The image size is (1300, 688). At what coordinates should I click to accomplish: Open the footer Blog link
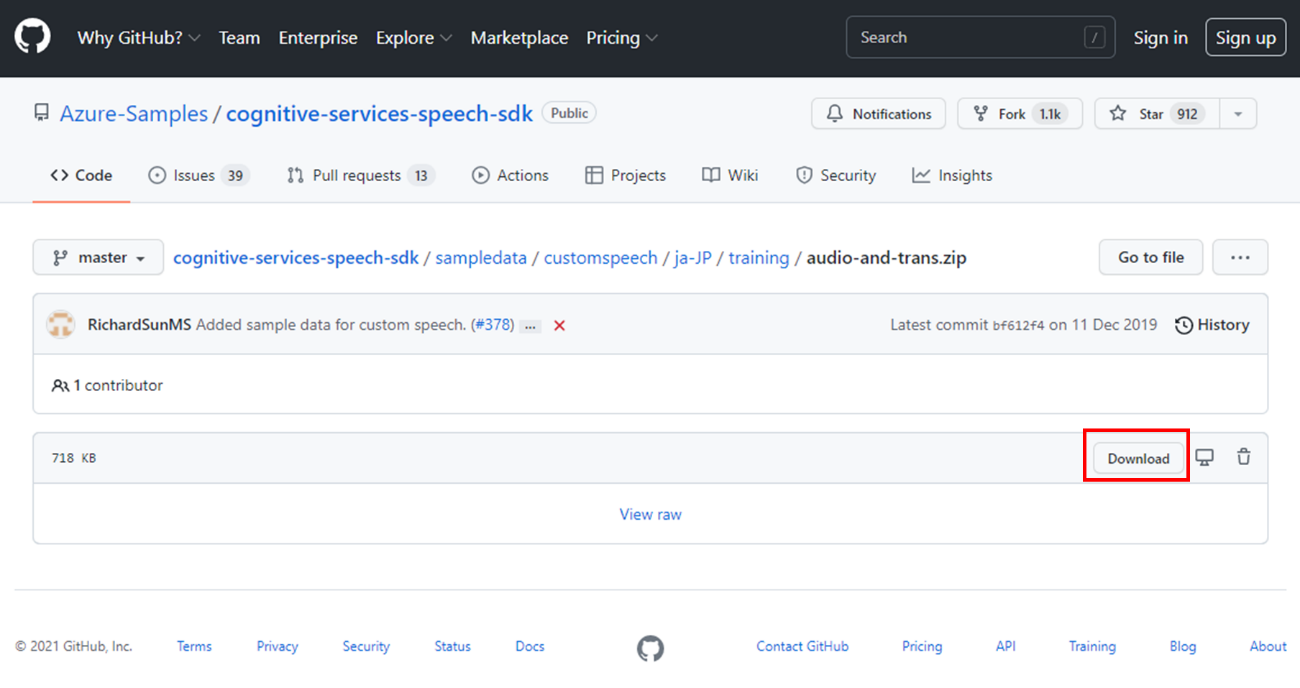click(x=1183, y=646)
